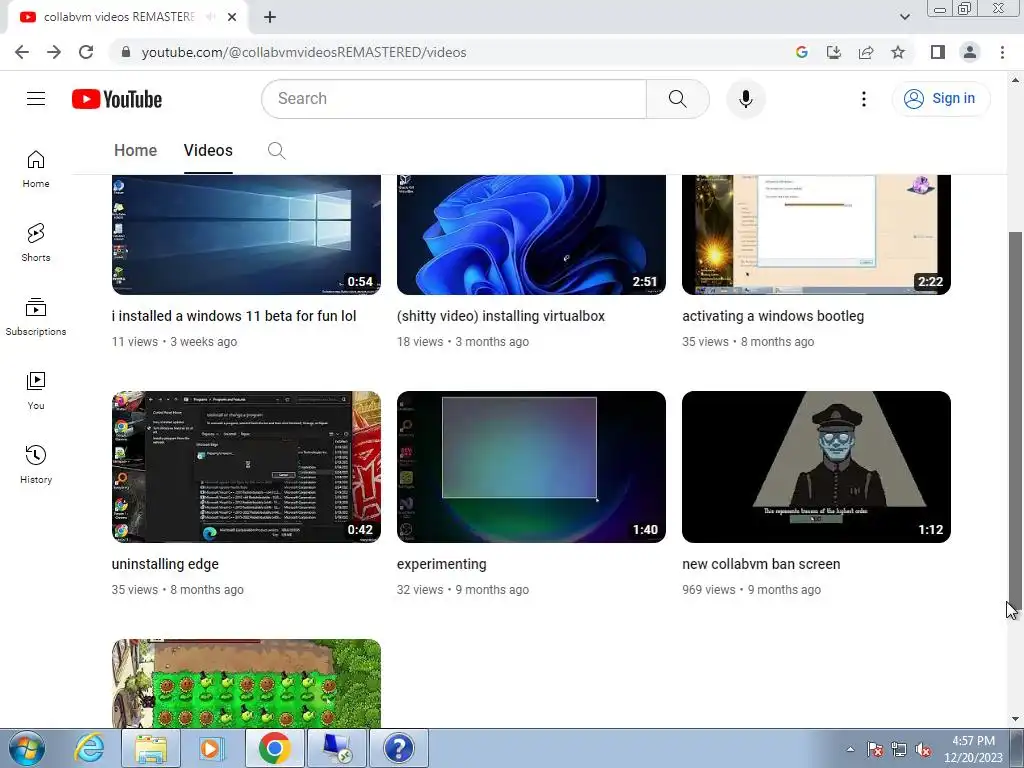Click the scrollbar down arrow

1015,720
